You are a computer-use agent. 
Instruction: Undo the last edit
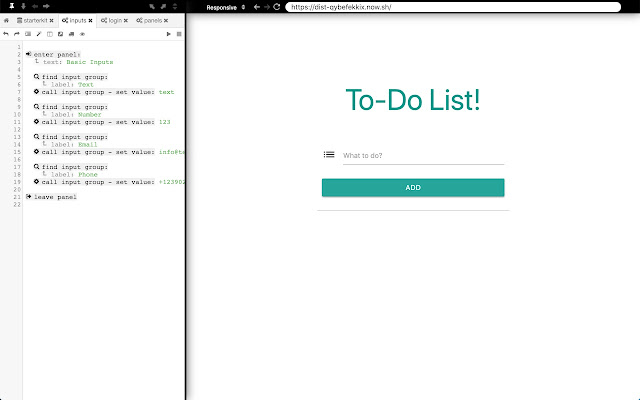[x=6, y=34]
